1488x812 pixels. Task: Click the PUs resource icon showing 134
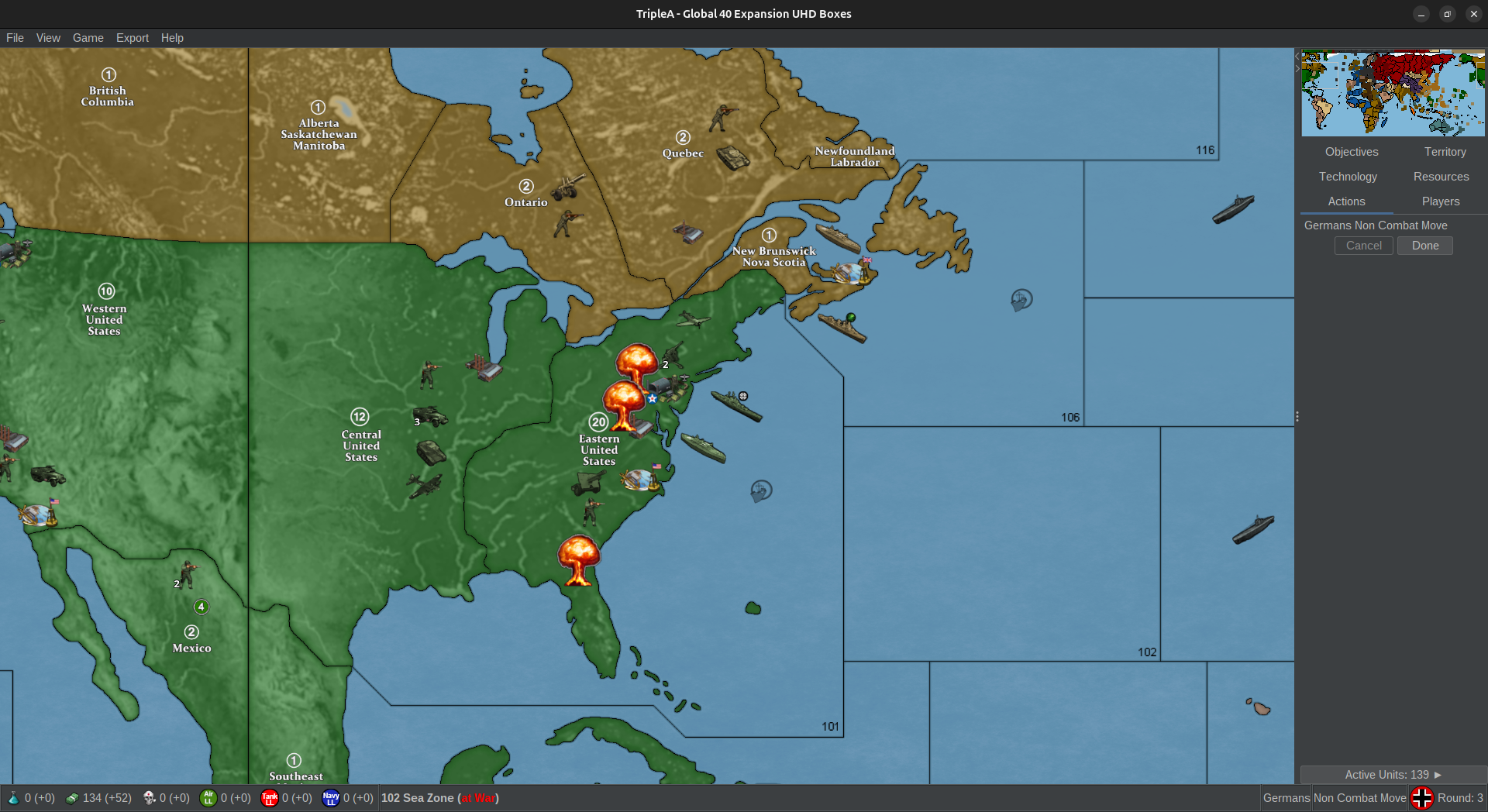pos(72,798)
